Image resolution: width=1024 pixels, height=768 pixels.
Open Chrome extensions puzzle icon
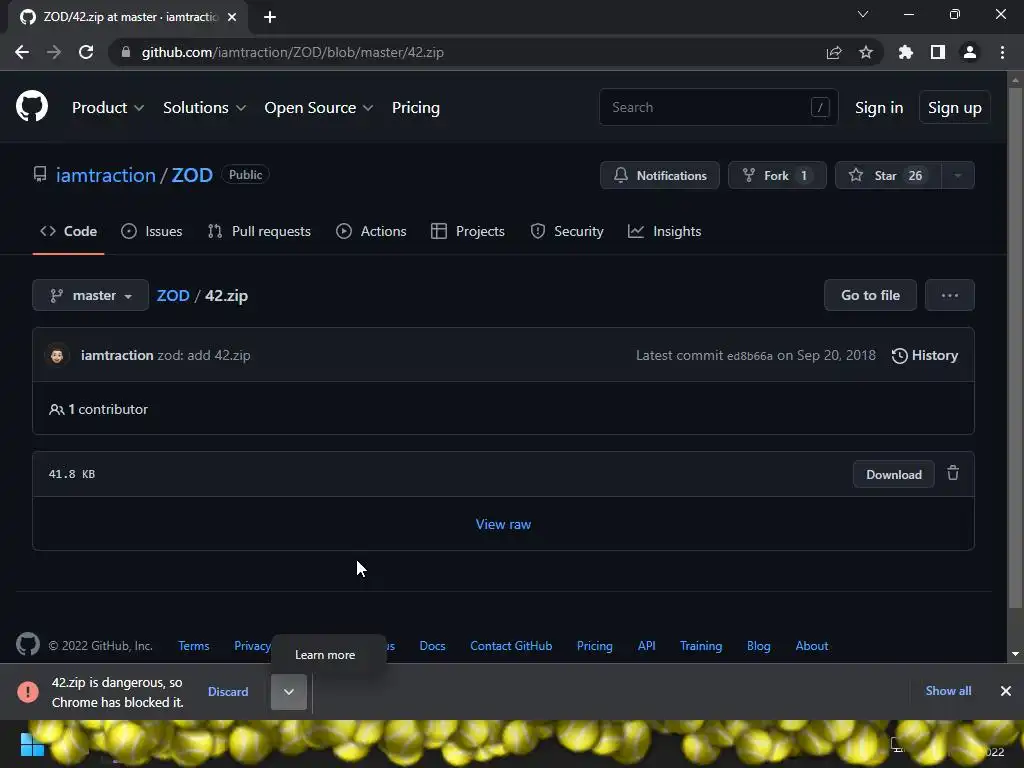point(906,52)
